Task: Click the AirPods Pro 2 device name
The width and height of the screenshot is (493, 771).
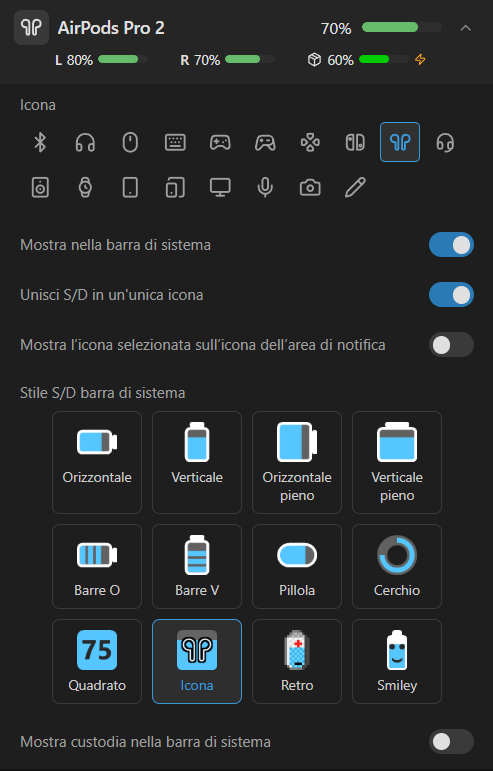Action: point(111,28)
